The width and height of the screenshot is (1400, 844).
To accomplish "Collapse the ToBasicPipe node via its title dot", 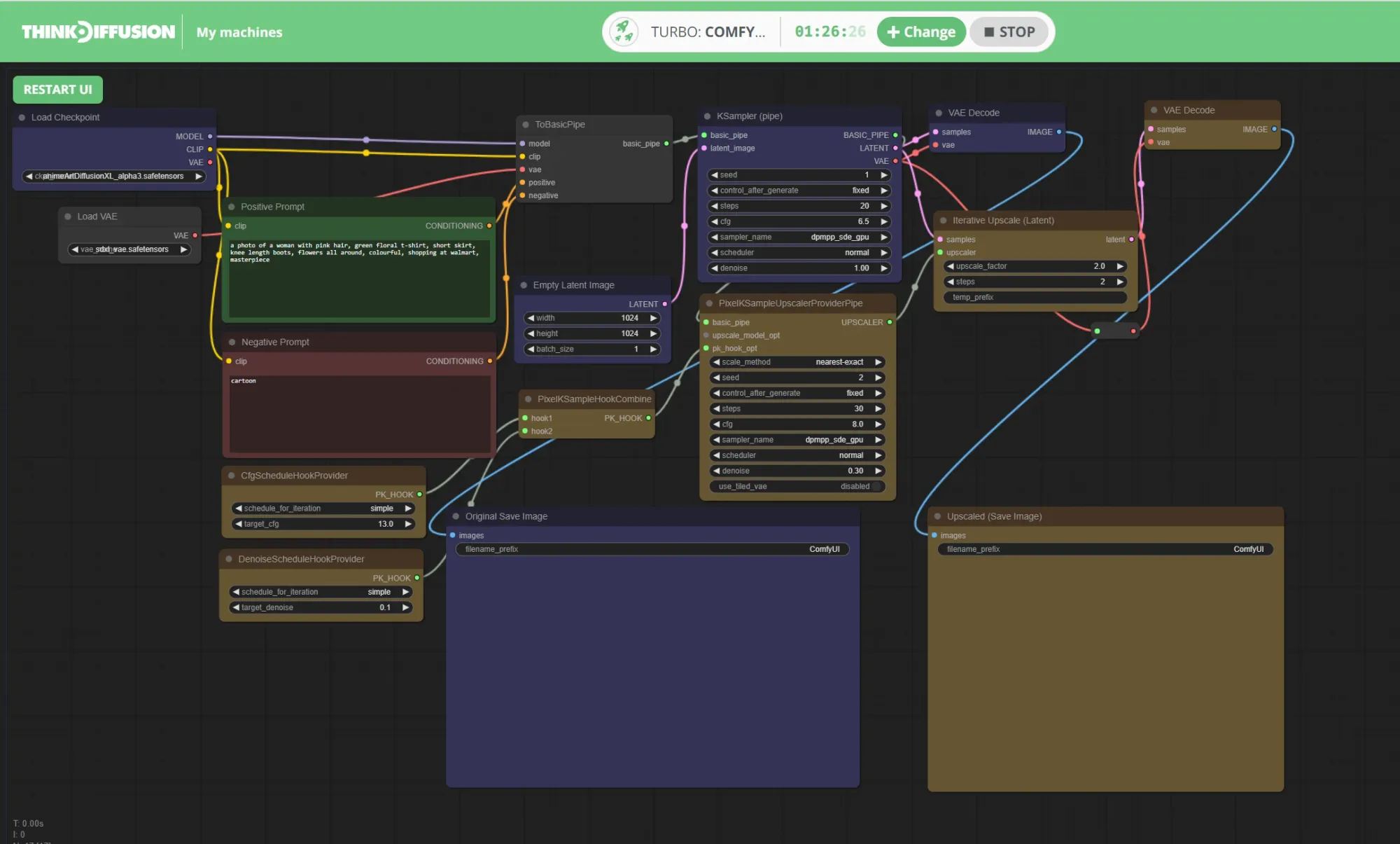I will (525, 124).
